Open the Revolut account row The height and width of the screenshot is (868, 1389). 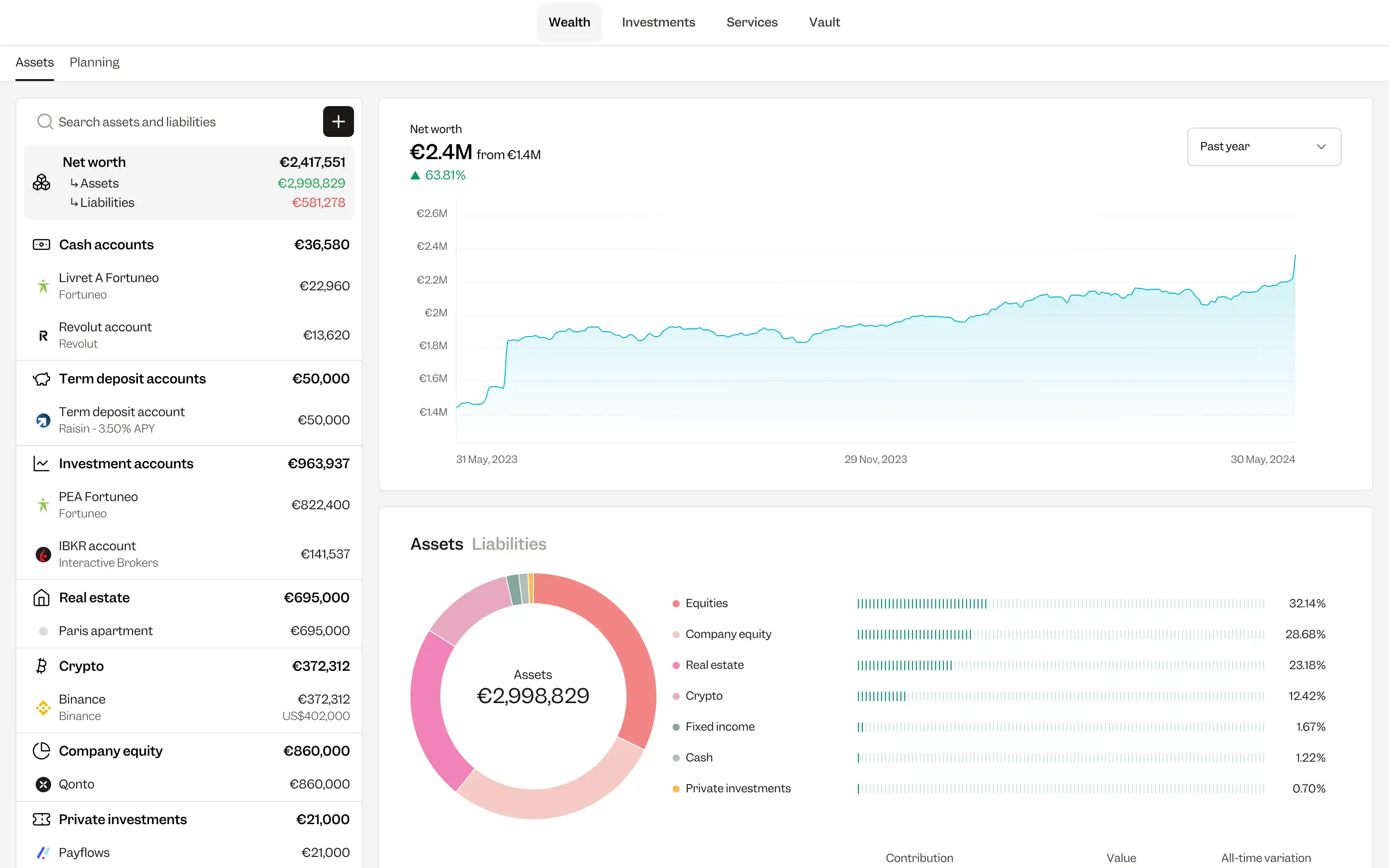(x=189, y=335)
